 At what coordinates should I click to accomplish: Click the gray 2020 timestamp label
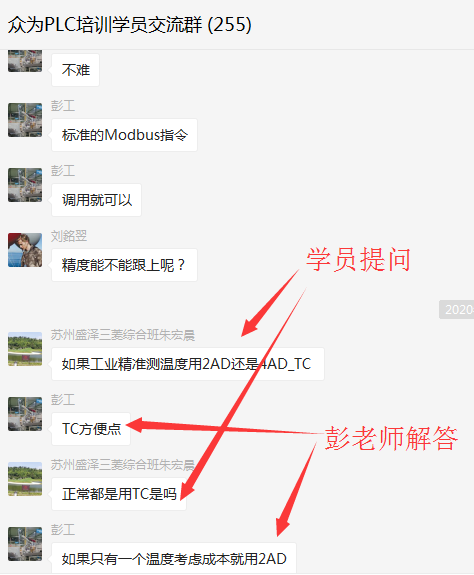(x=456, y=310)
